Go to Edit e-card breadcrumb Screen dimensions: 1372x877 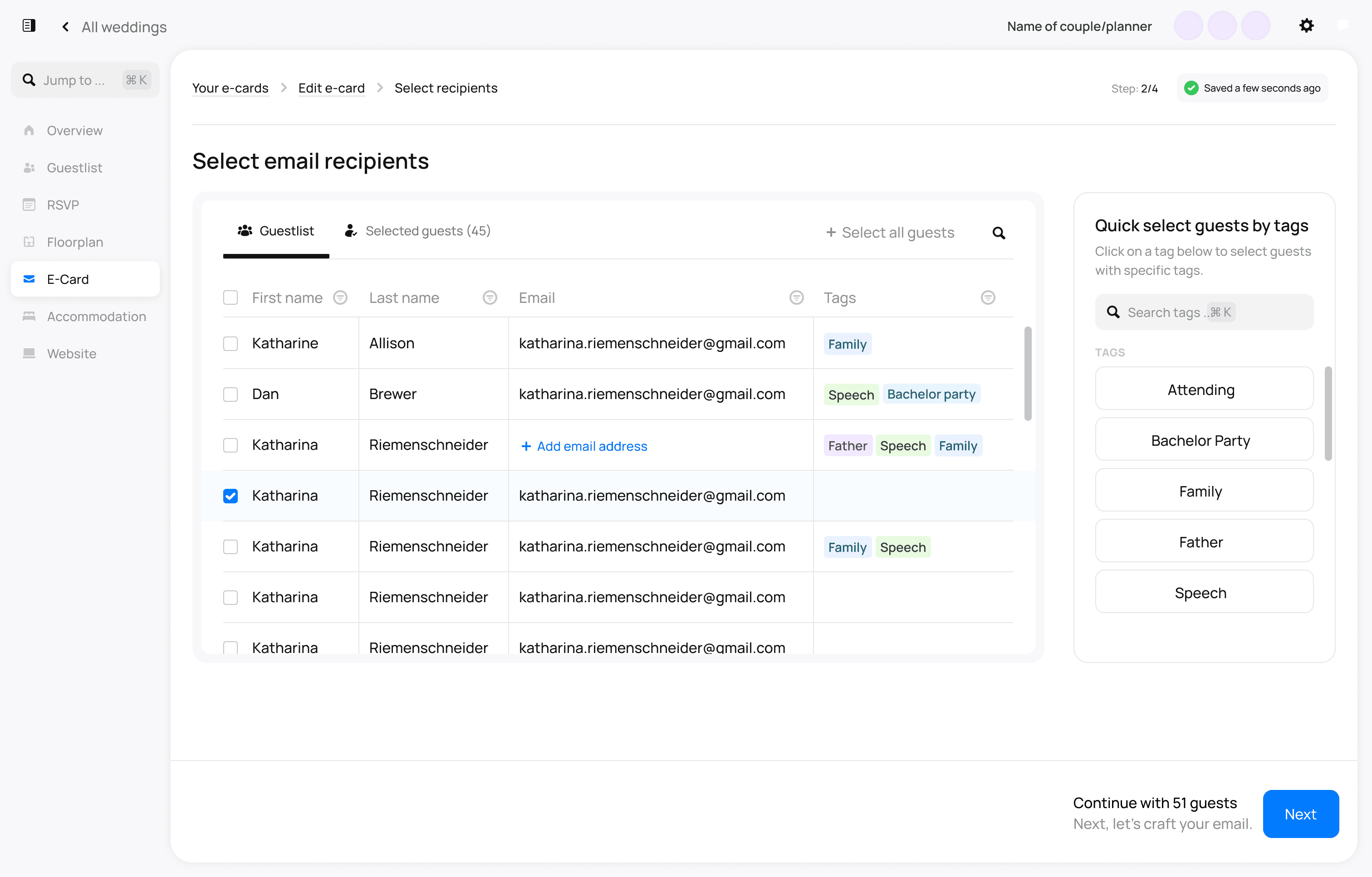tap(332, 88)
